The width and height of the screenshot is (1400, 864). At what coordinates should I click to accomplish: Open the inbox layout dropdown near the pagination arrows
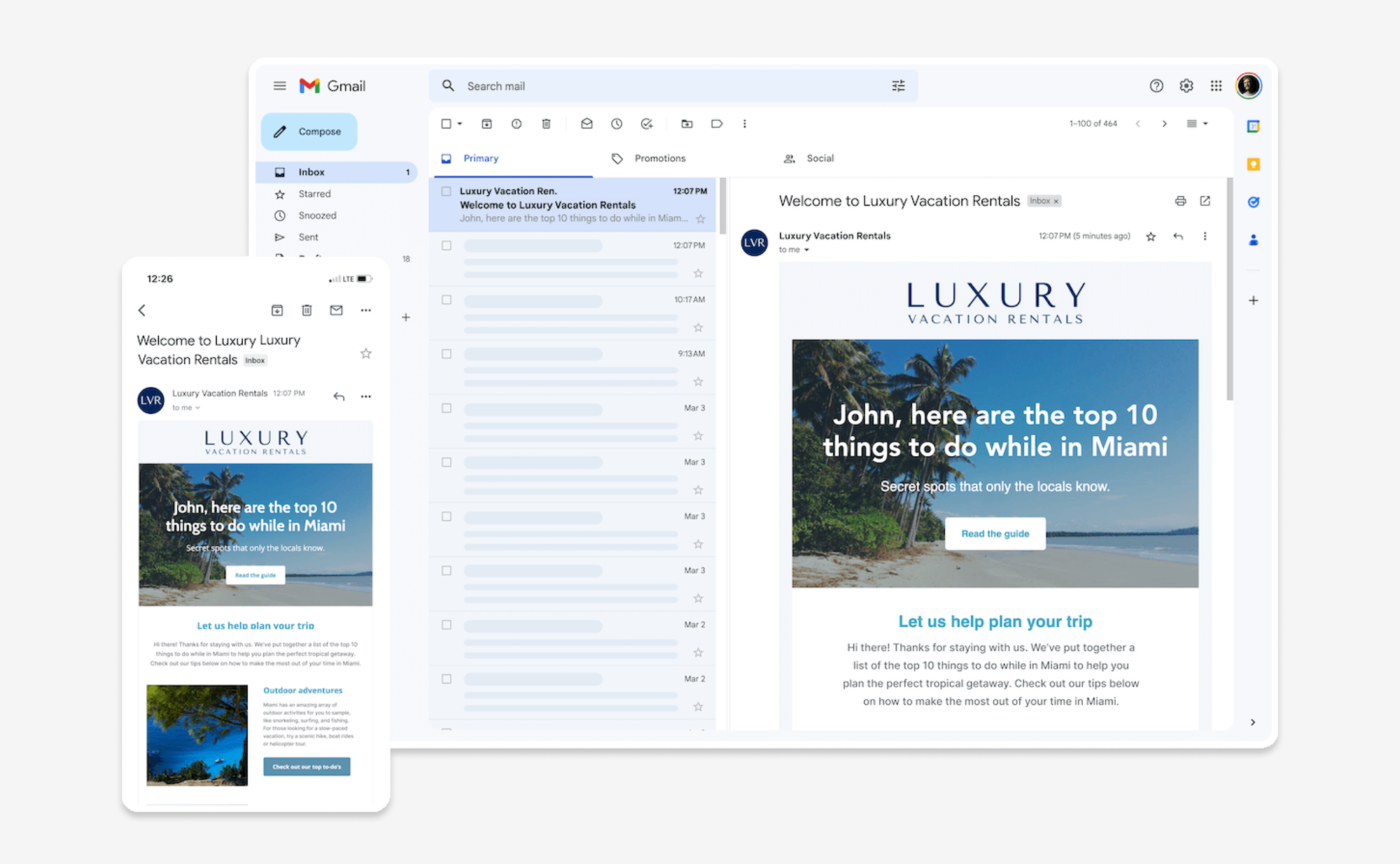[x=1198, y=123]
